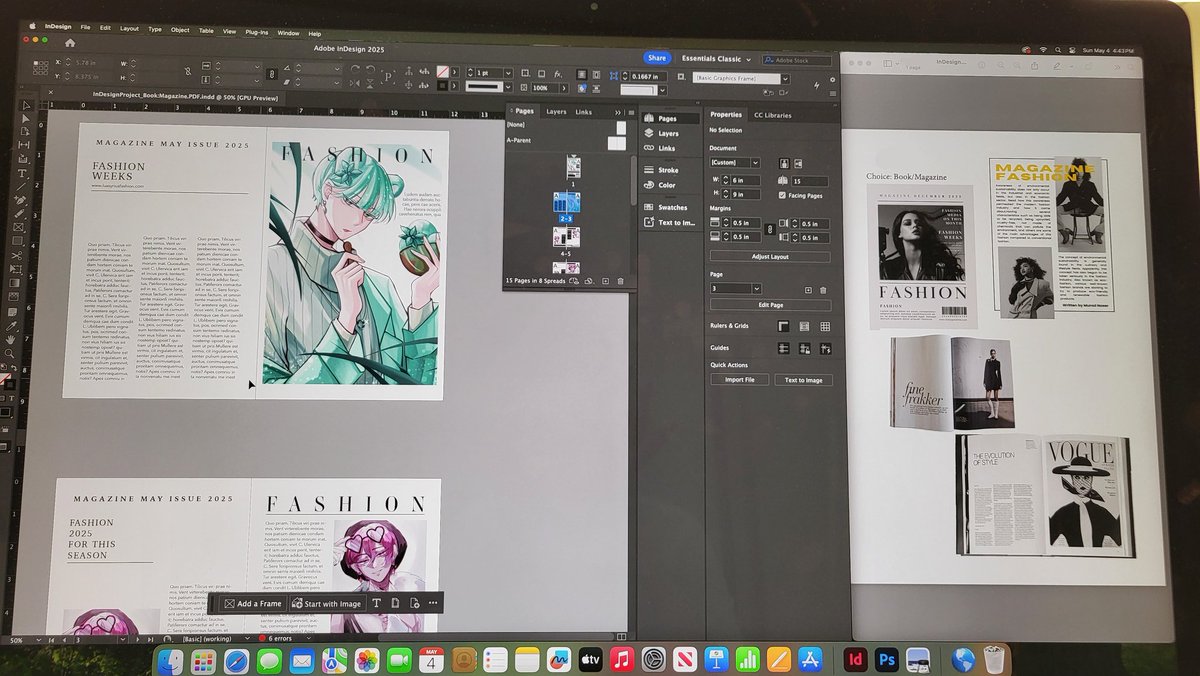This screenshot has width=1200, height=676.
Task: Click the Share button
Action: click(x=657, y=58)
